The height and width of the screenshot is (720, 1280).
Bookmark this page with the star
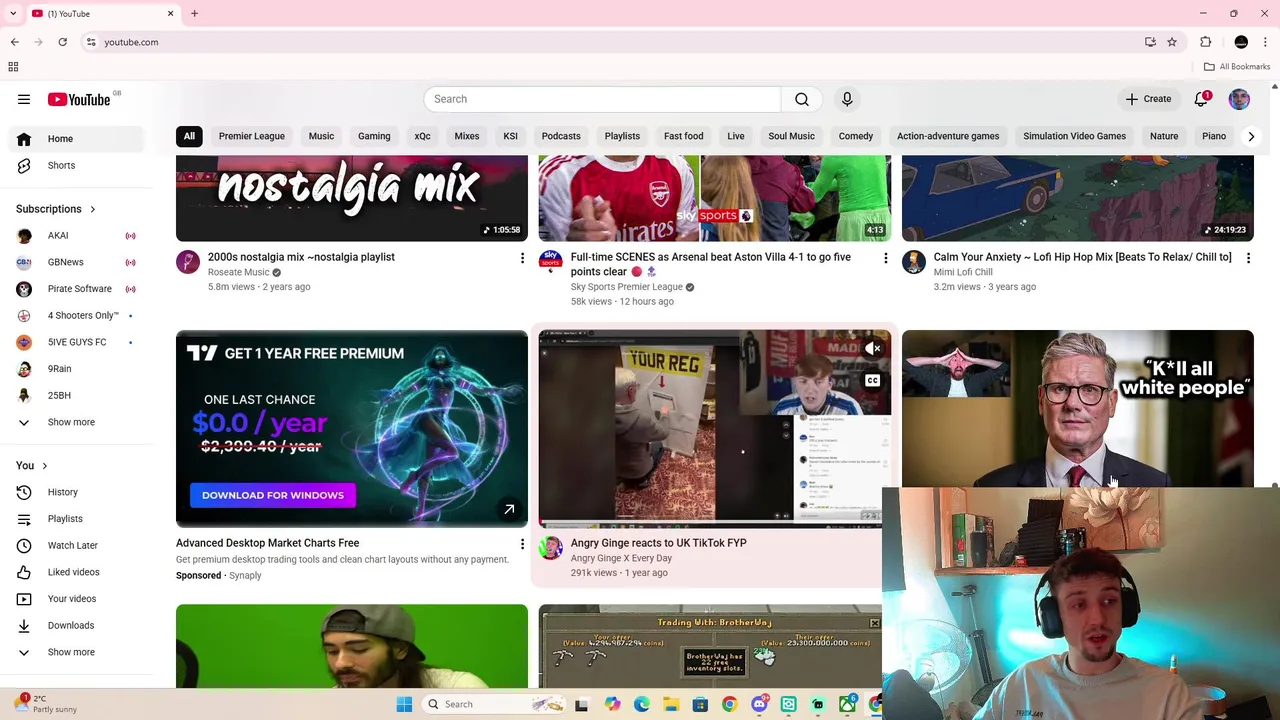(x=1172, y=42)
